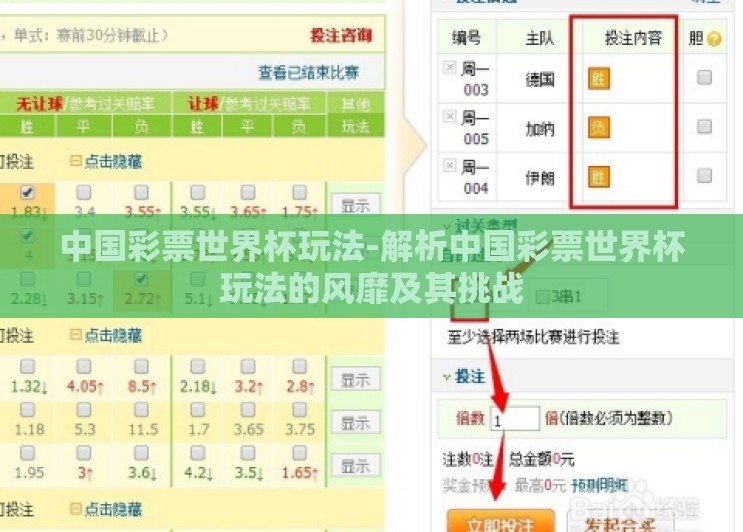Check the box above odds 1.95
The height and width of the screenshot is (532, 743).
point(27,453)
